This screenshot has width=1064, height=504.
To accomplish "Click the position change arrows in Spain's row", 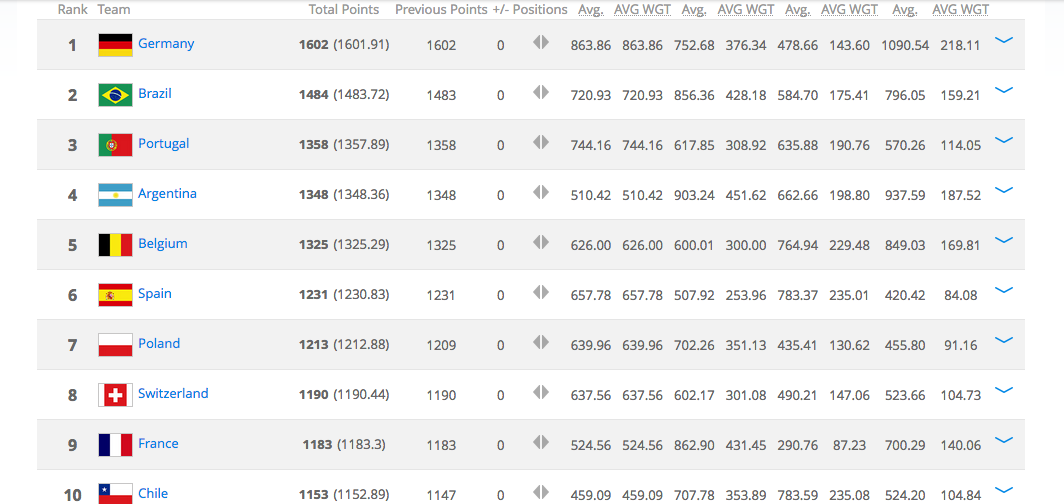I will [x=541, y=292].
